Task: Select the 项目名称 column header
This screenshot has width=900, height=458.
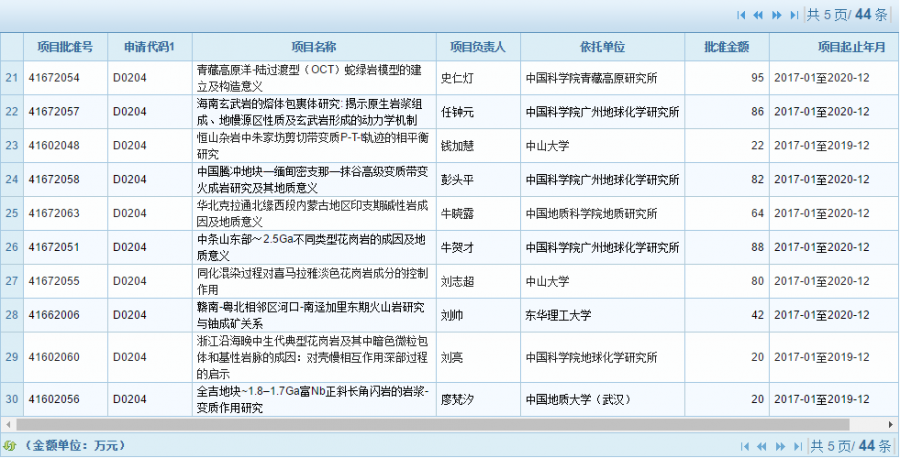Action: coord(314,47)
